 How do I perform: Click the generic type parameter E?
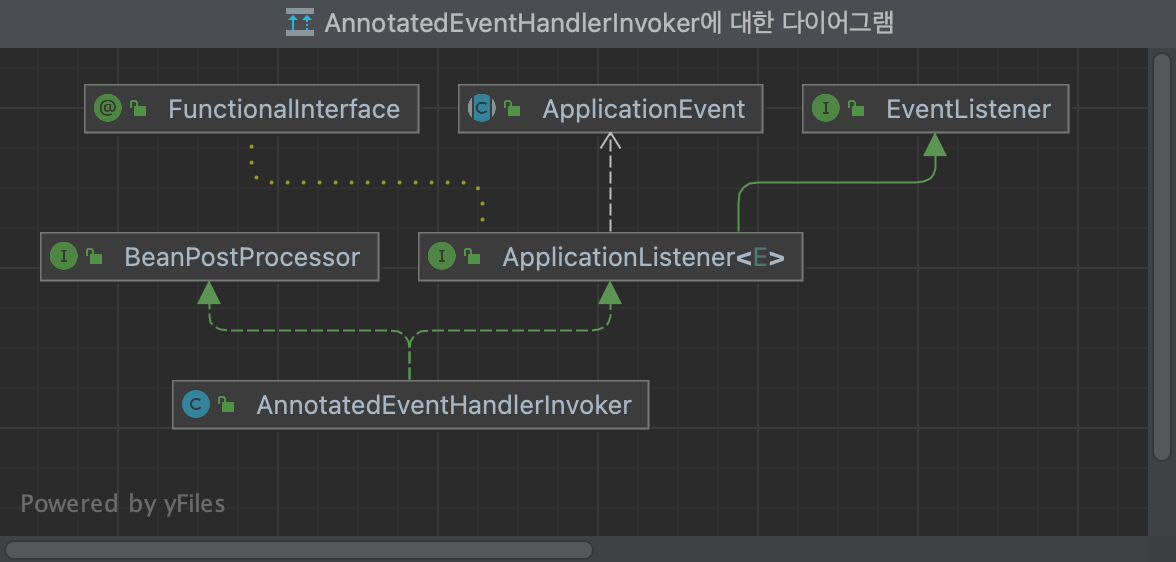click(760, 257)
